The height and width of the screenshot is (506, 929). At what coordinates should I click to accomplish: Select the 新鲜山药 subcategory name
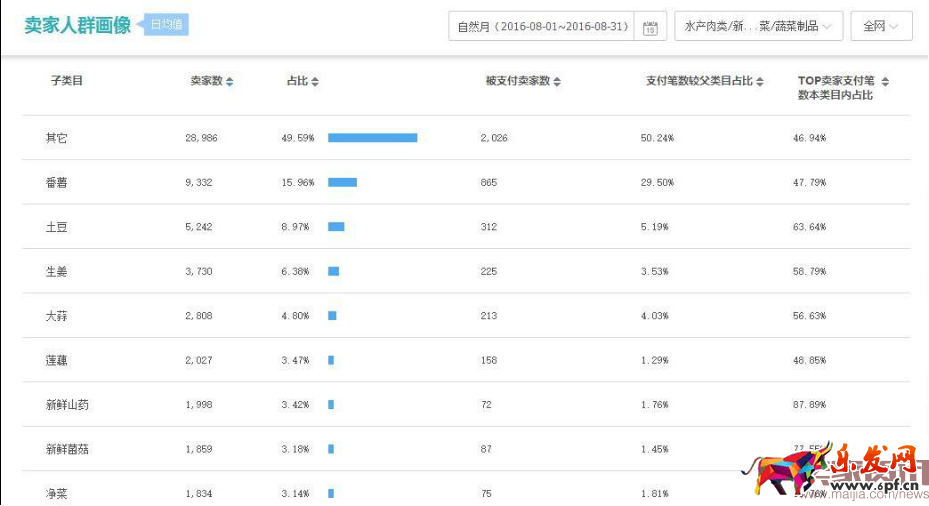point(67,405)
